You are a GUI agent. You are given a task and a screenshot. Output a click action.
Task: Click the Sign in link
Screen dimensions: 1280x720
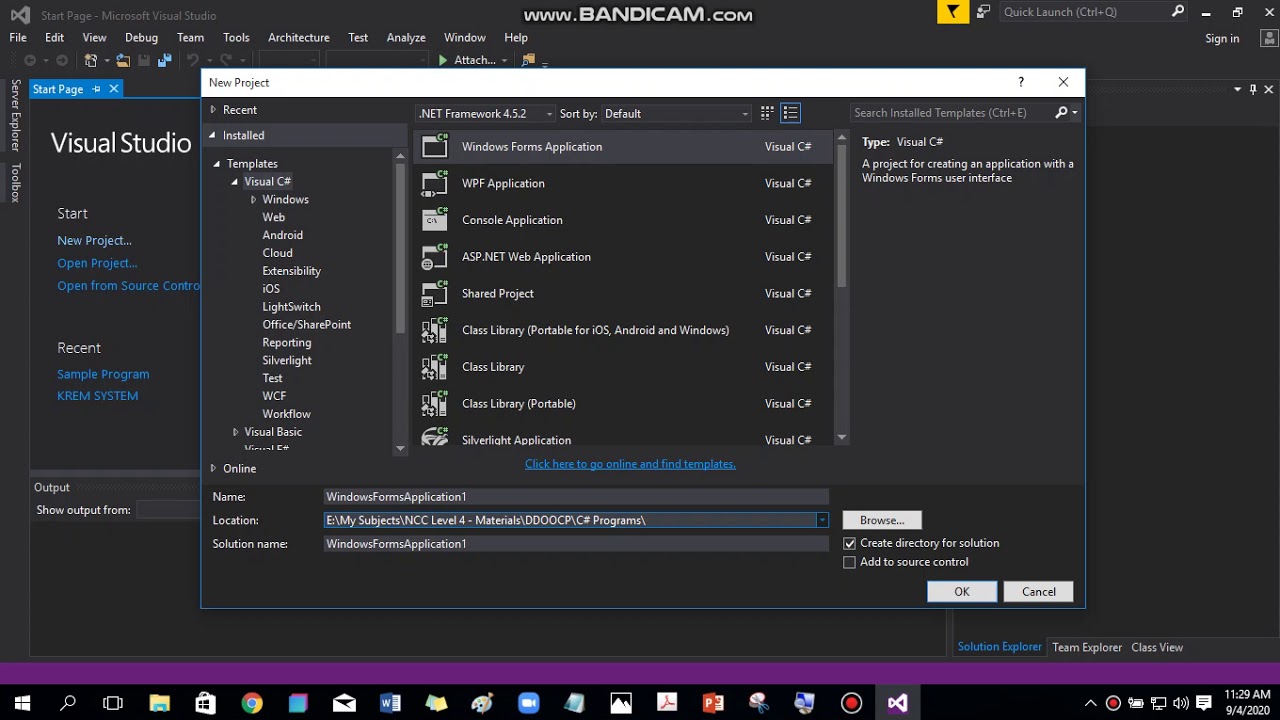tap(1222, 38)
